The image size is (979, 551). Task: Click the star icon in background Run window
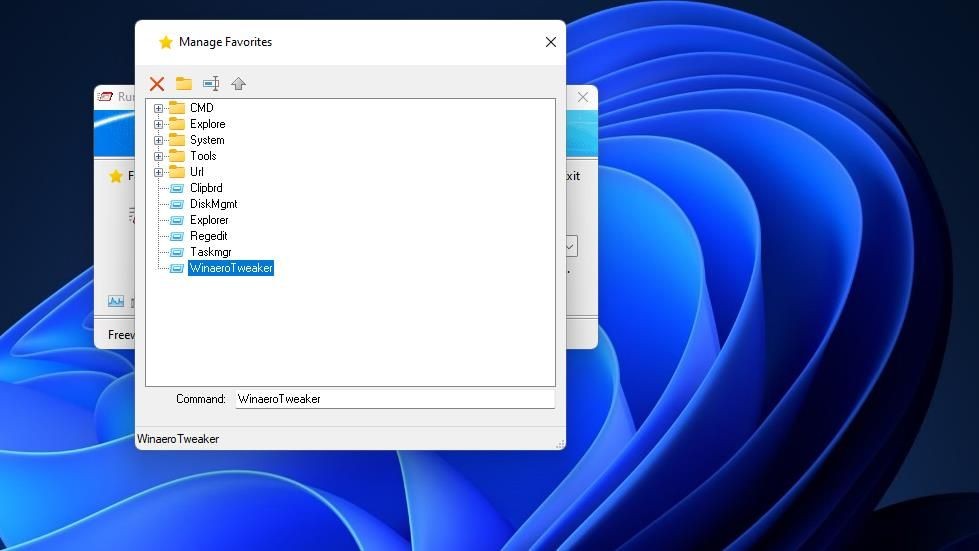116,176
